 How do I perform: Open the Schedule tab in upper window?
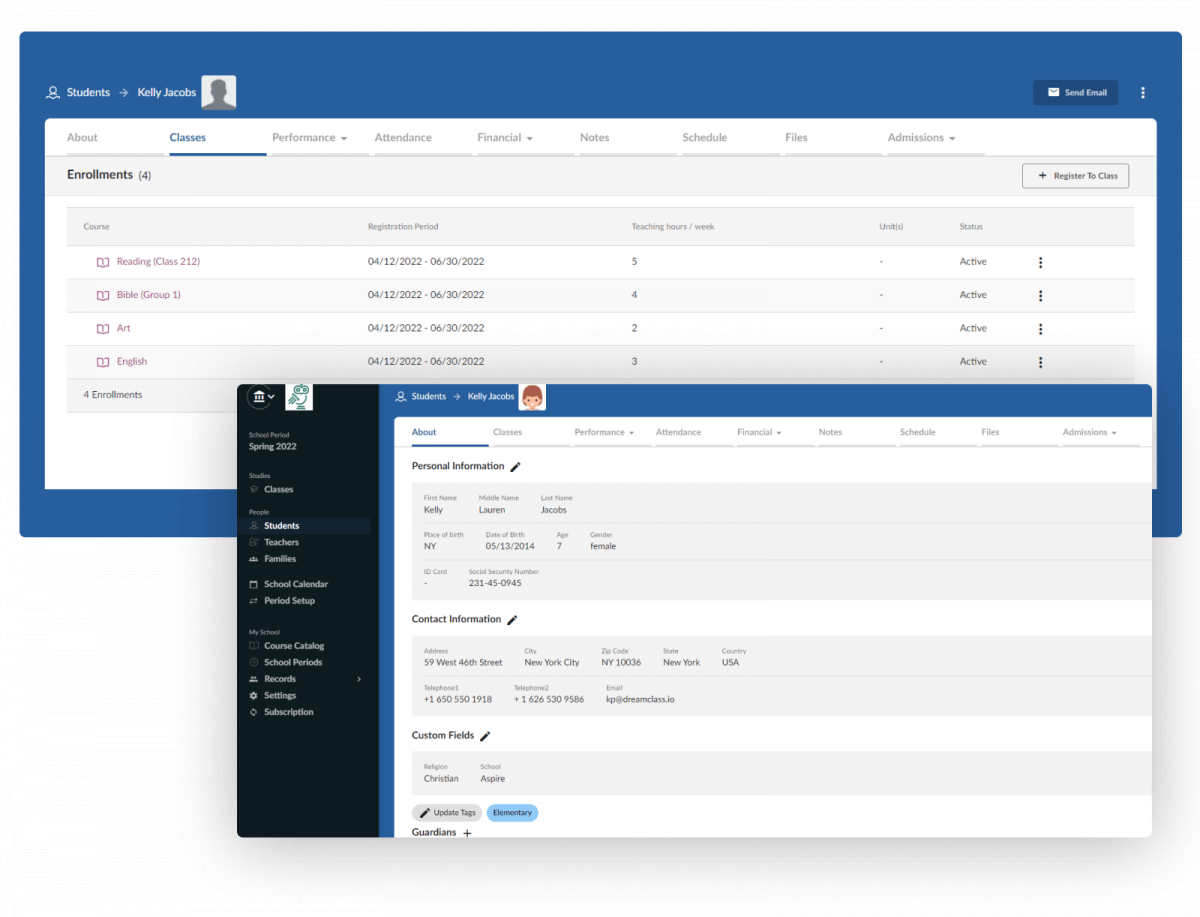pyautogui.click(x=704, y=138)
